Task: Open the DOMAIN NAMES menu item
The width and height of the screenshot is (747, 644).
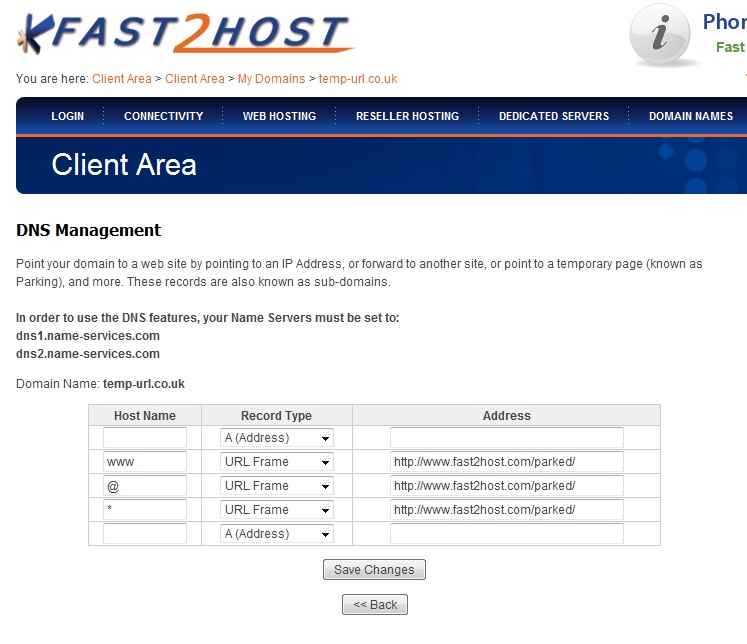Action: click(x=691, y=116)
